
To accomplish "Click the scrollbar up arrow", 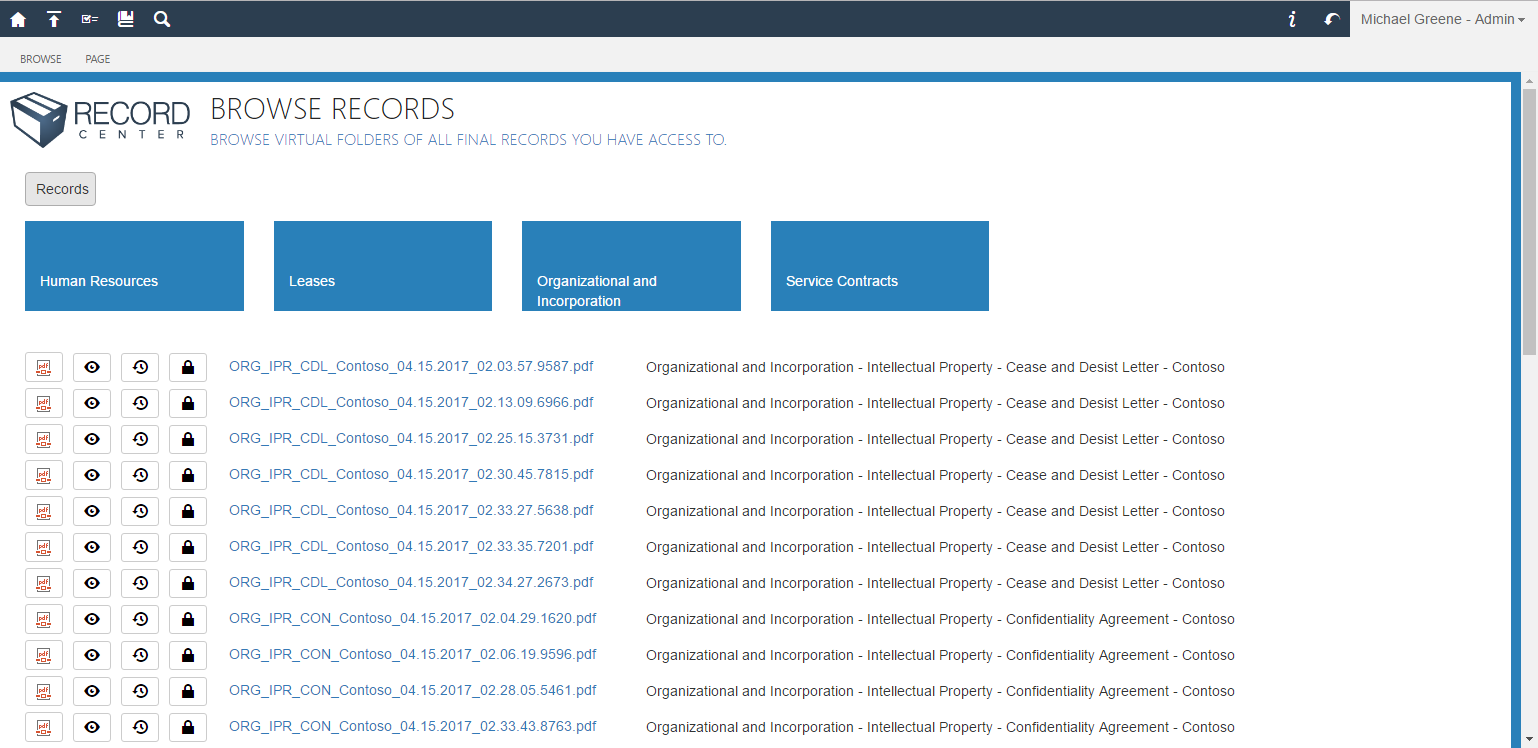I will 1529,79.
